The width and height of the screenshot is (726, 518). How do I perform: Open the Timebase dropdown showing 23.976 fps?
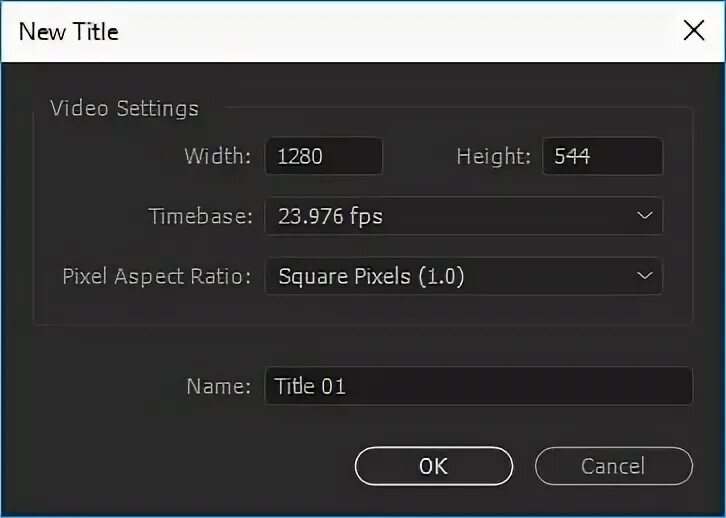pyautogui.click(x=450, y=216)
